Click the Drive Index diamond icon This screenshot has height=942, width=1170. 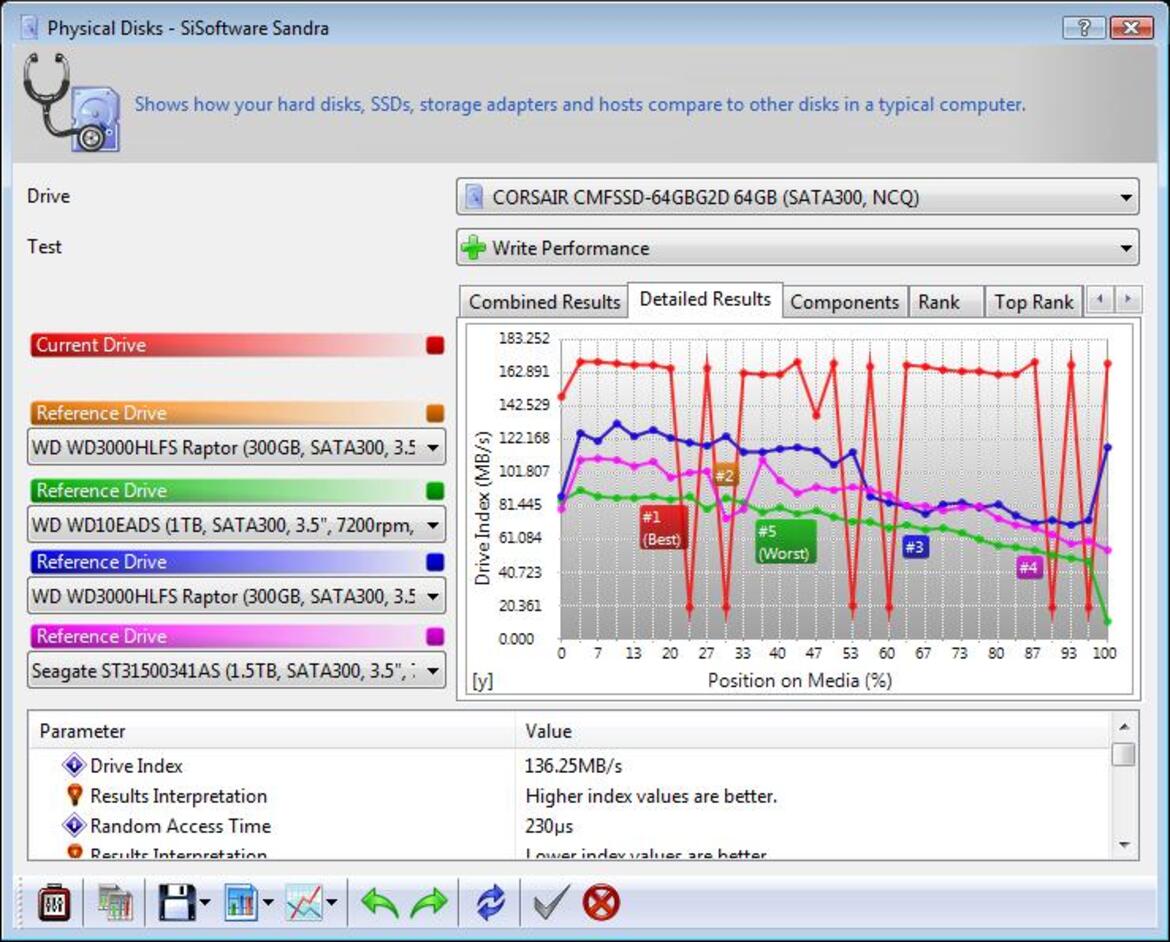point(74,765)
